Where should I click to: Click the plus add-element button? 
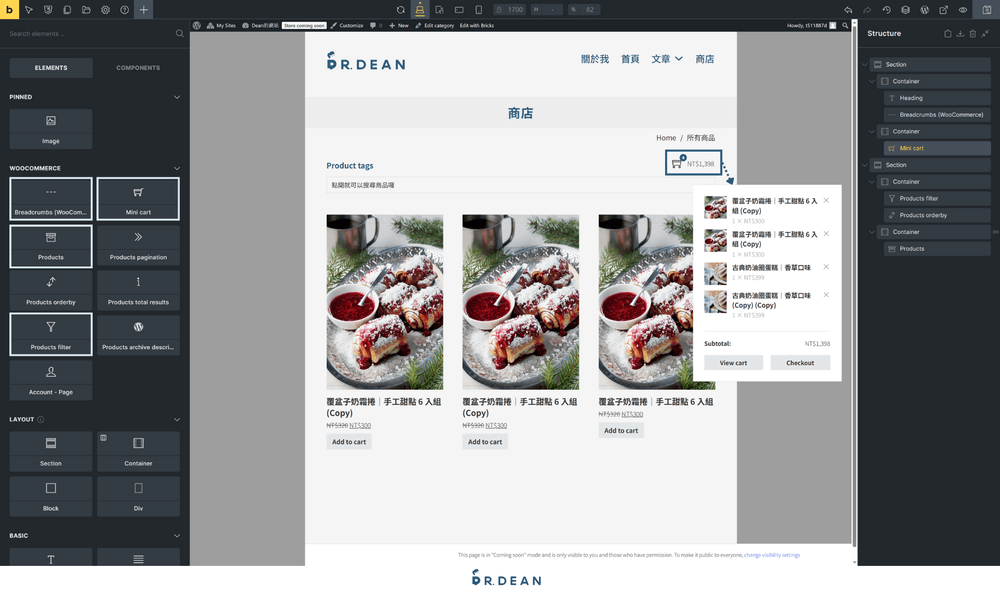(x=144, y=10)
